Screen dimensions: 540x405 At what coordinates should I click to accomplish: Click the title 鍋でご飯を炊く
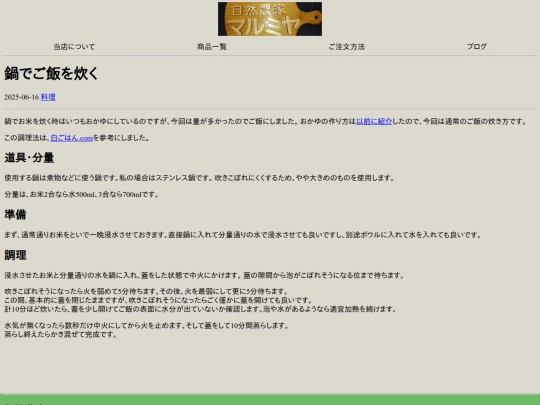coord(51,73)
